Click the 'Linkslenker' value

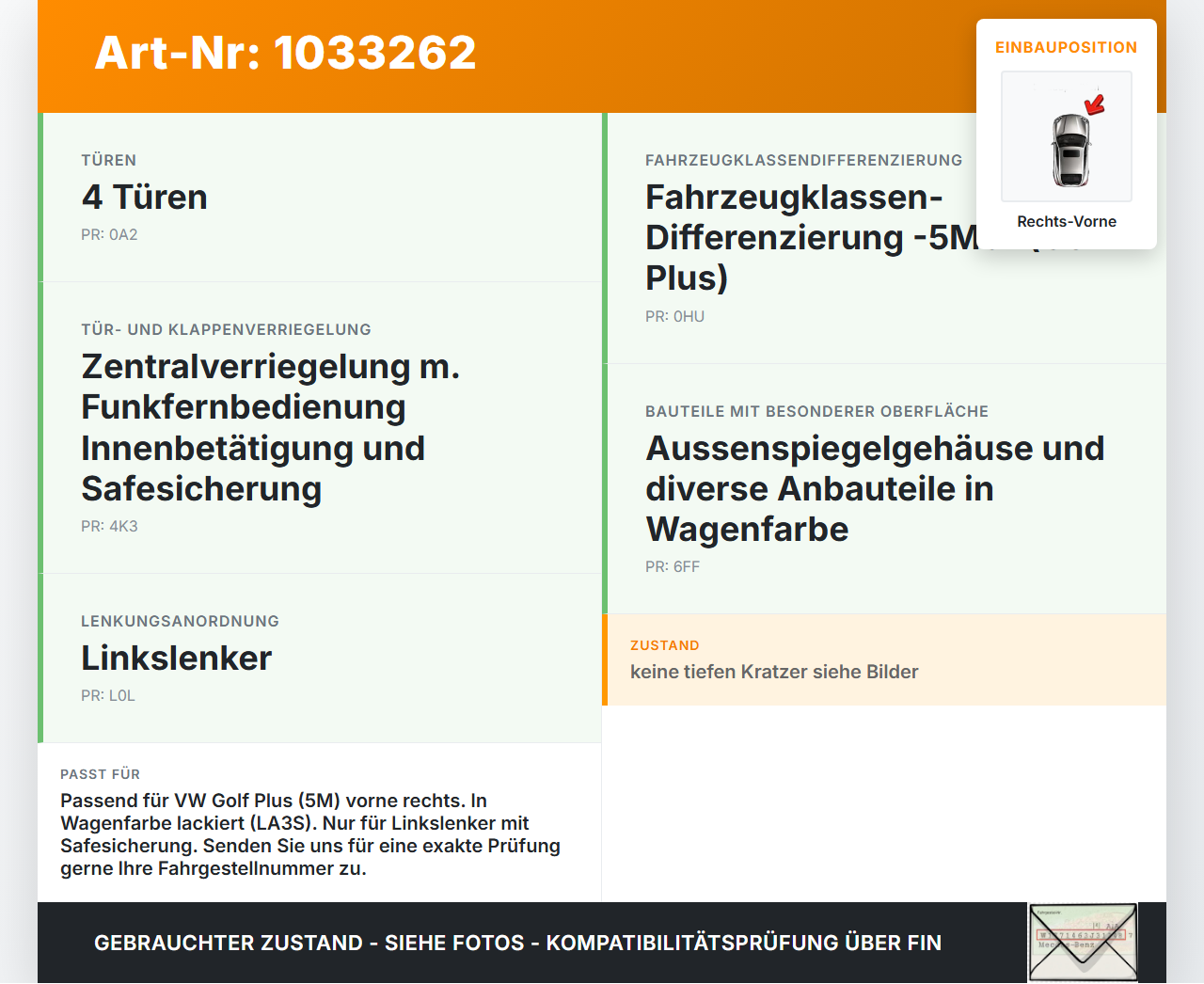pyautogui.click(x=177, y=658)
